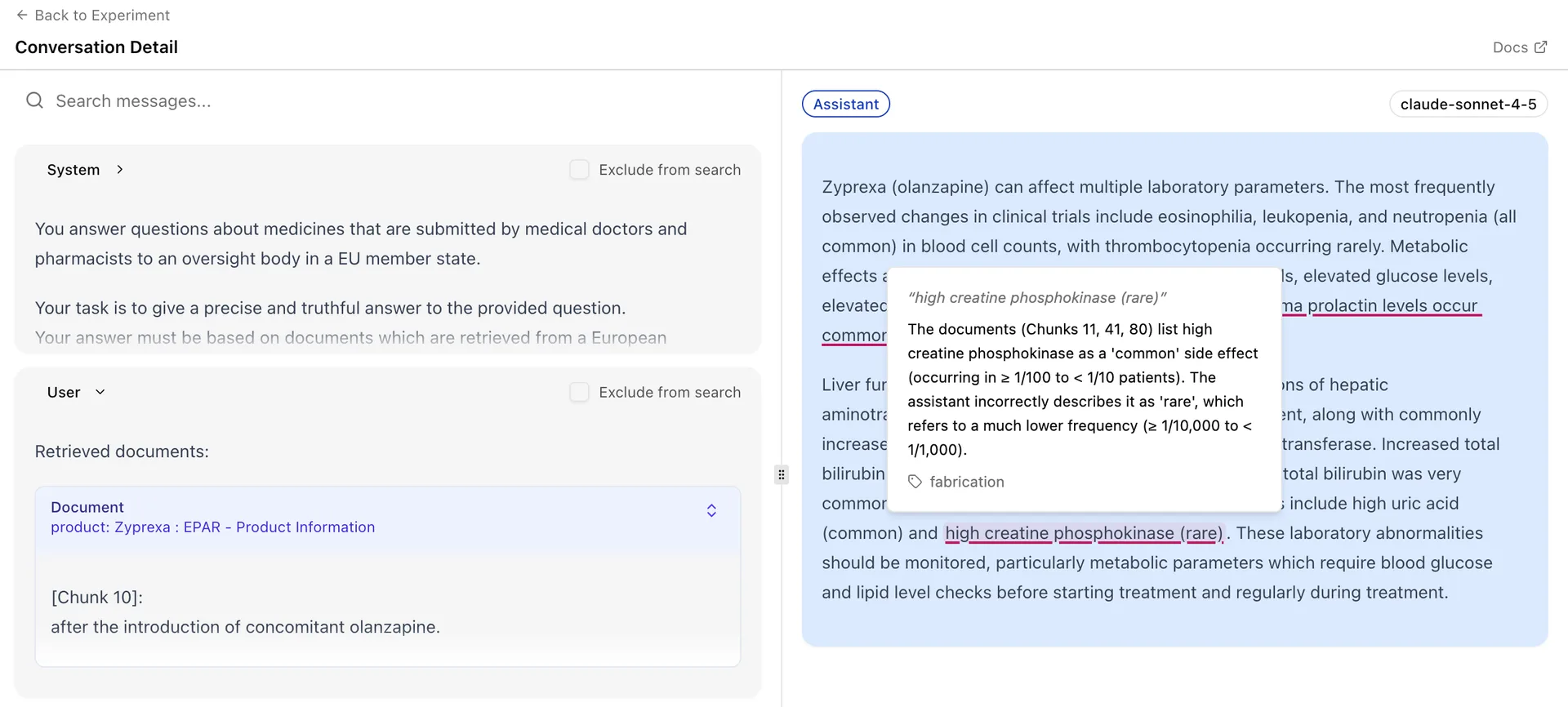Click underlined 'prolactin levels occur' text
Viewport: 1568px width, 707px height.
click(x=1393, y=305)
